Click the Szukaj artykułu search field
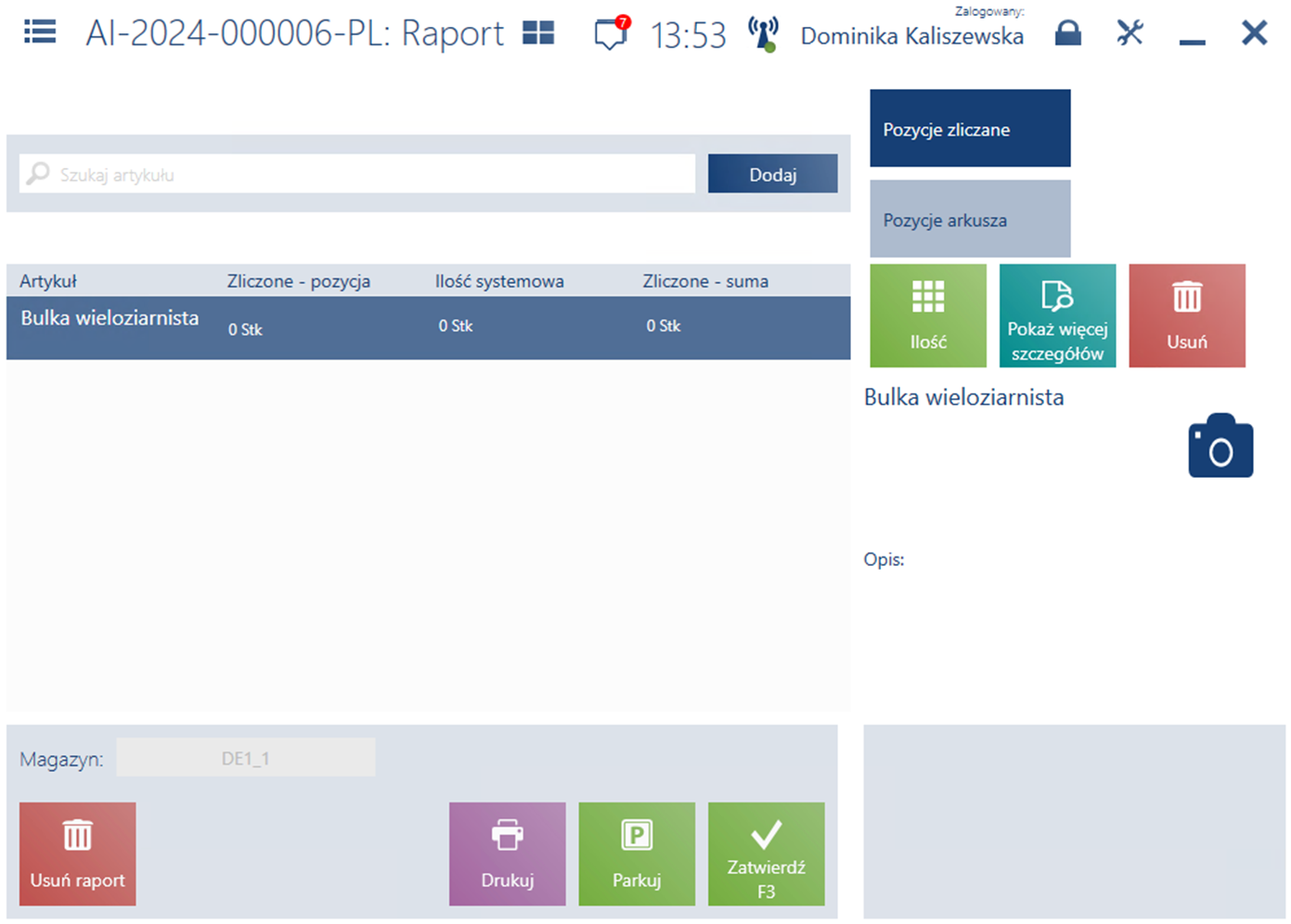 pos(357,174)
